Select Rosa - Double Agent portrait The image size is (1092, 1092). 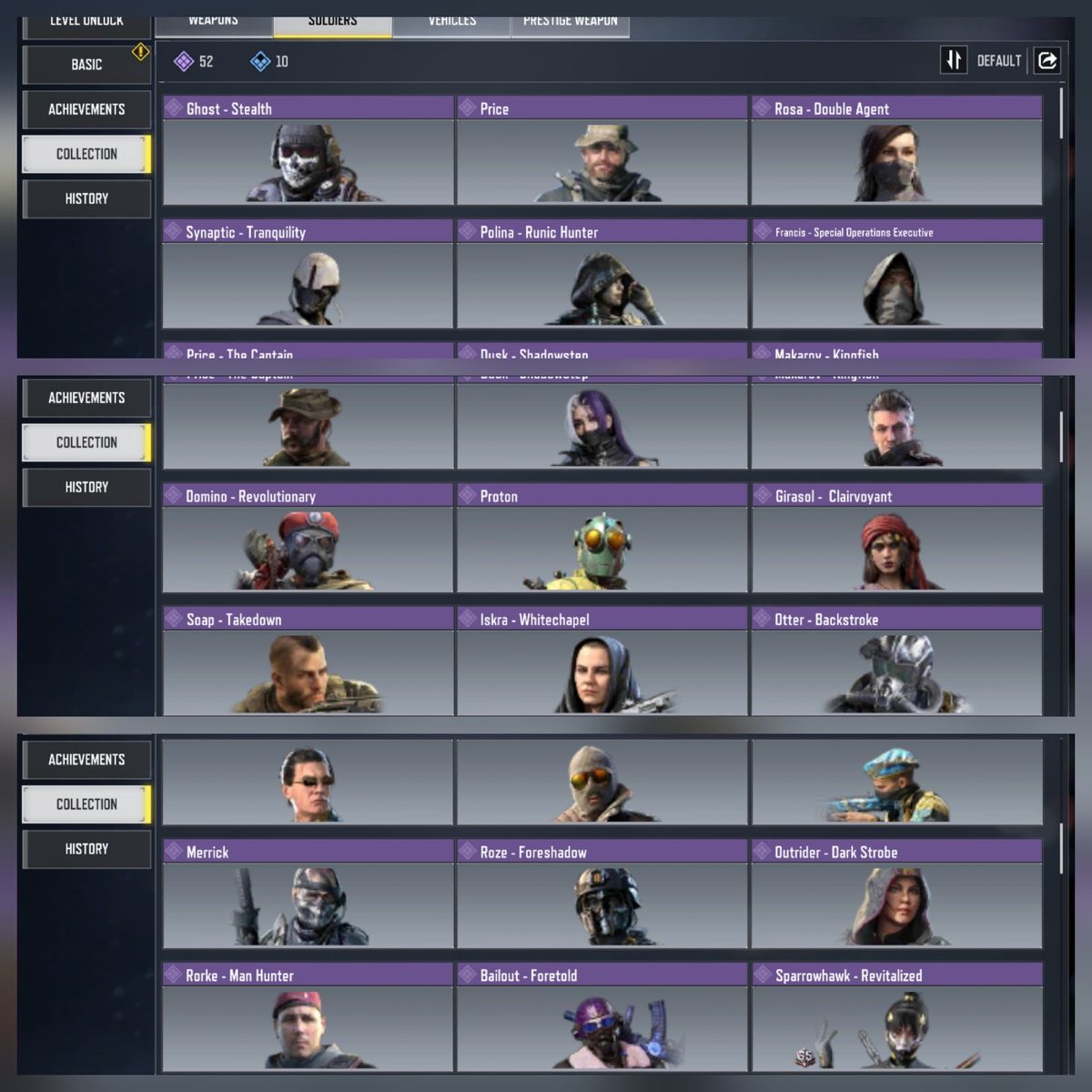click(897, 162)
